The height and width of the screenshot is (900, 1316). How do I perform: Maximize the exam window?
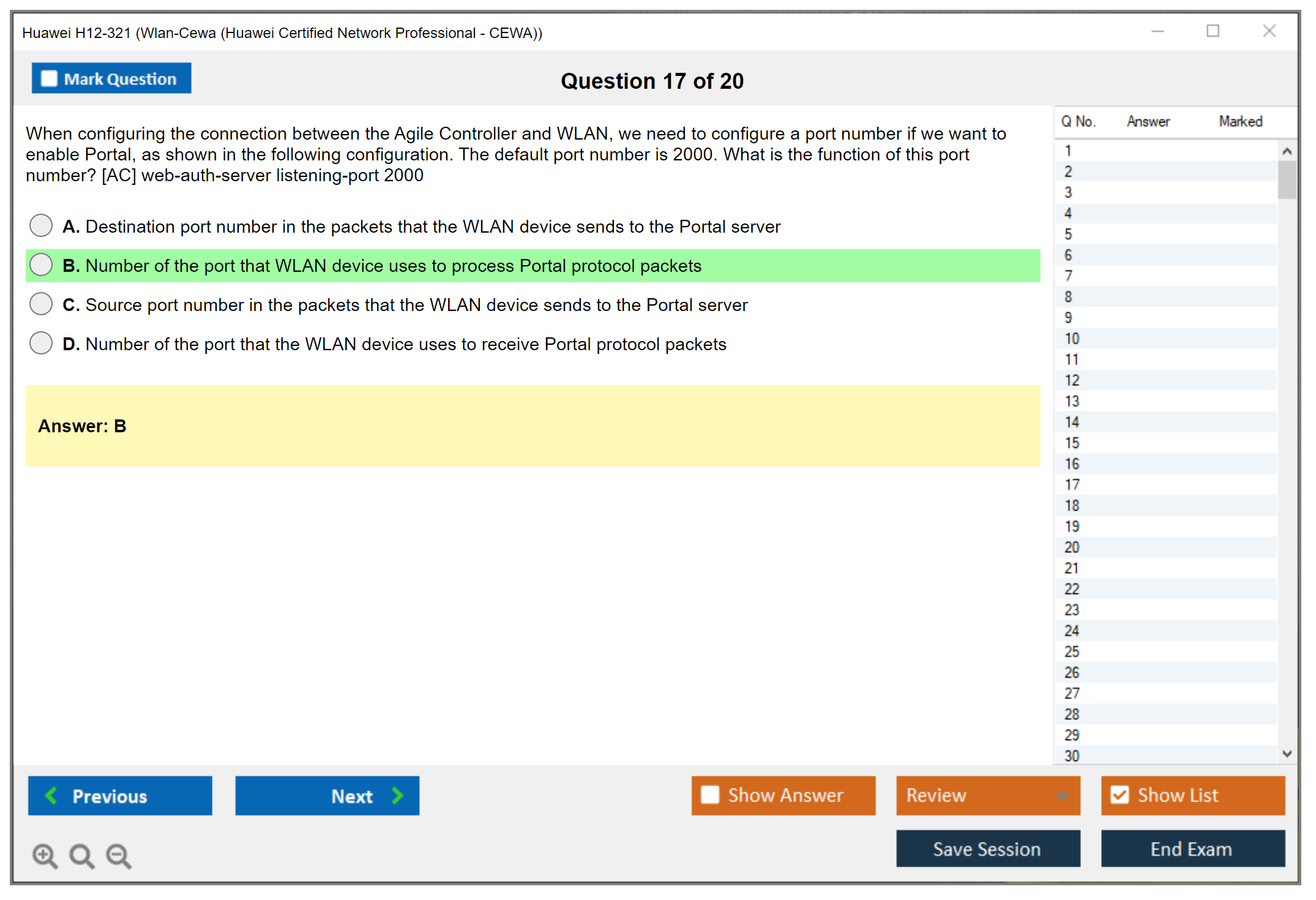pos(1213,31)
